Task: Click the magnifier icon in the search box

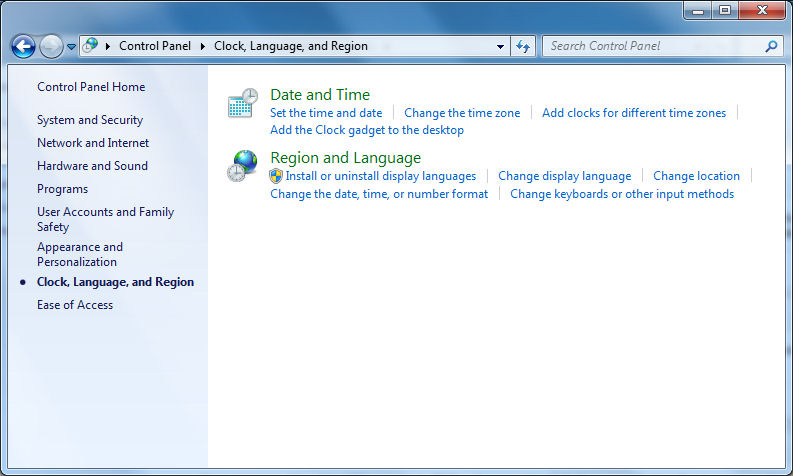Action: point(771,46)
